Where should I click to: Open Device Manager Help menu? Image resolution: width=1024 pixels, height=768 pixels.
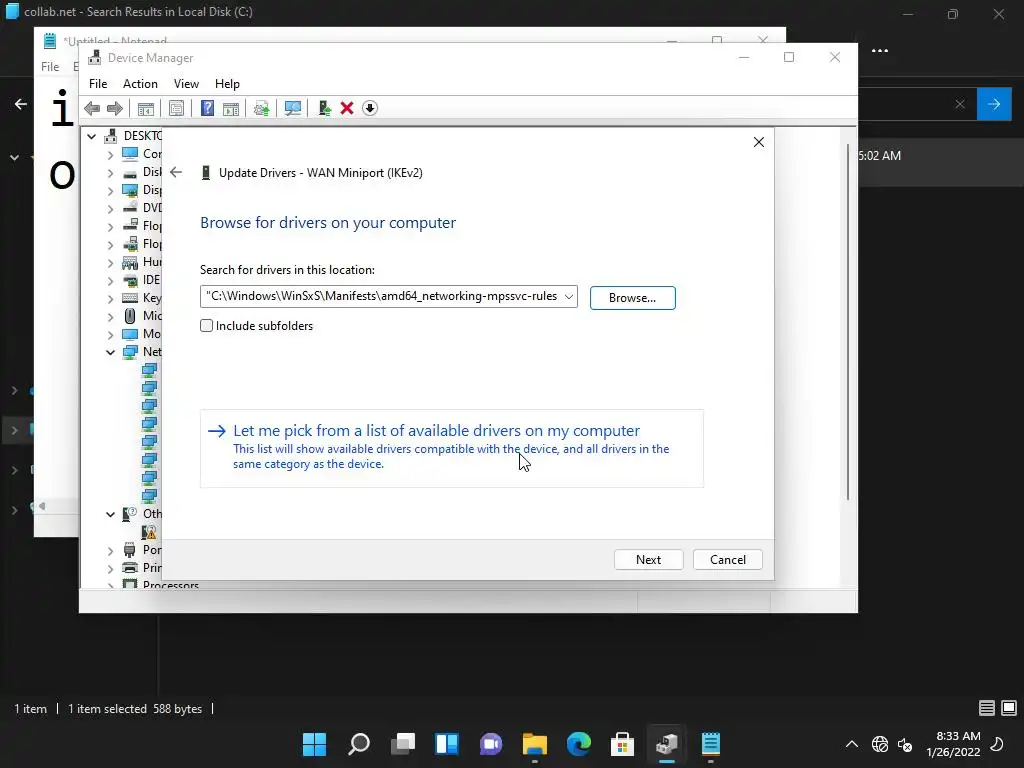[x=227, y=84]
